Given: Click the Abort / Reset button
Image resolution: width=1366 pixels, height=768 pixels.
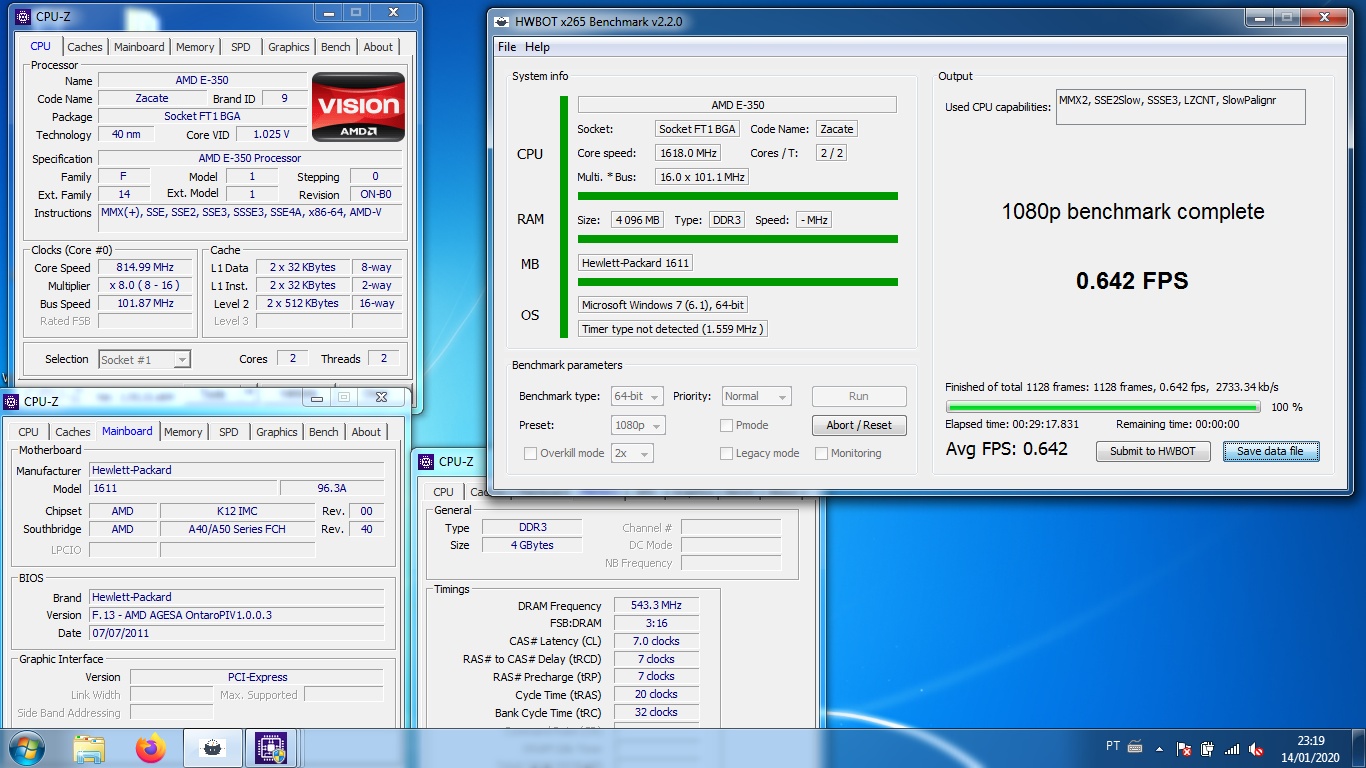Looking at the screenshot, I should click(859, 425).
